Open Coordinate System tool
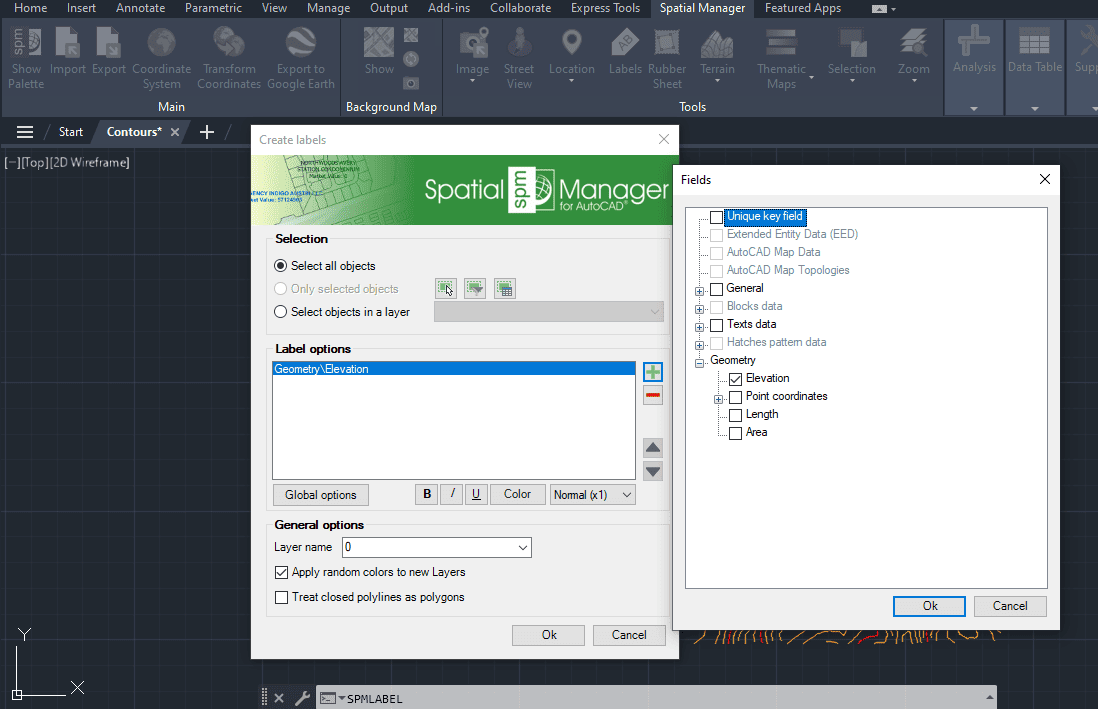This screenshot has width=1098, height=709. [162, 58]
